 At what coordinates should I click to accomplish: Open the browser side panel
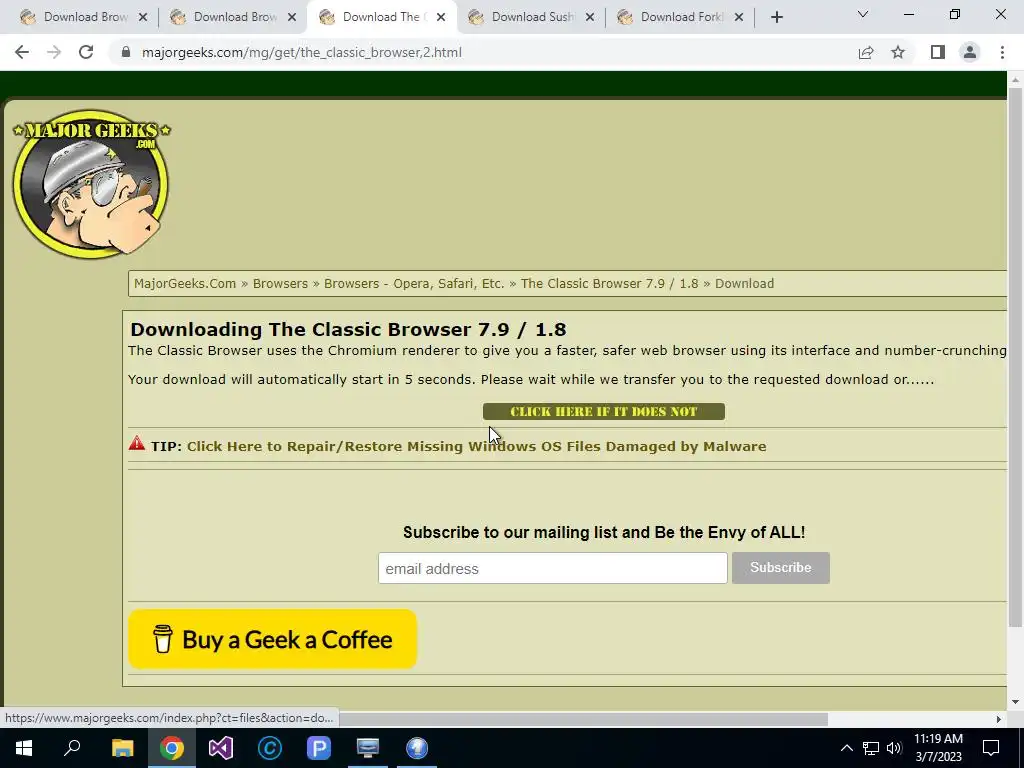pyautogui.click(x=938, y=52)
